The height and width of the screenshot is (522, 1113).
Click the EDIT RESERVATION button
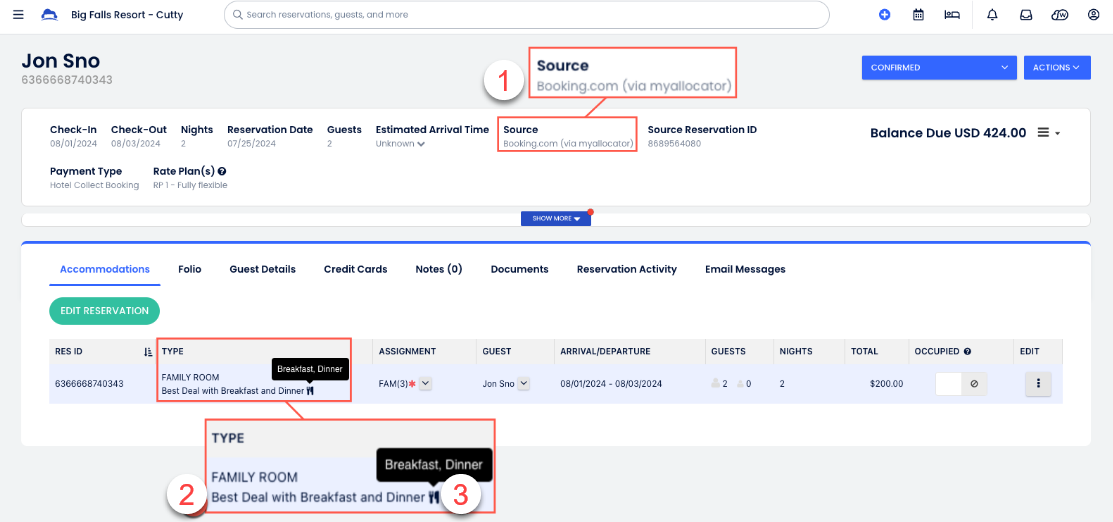104,311
